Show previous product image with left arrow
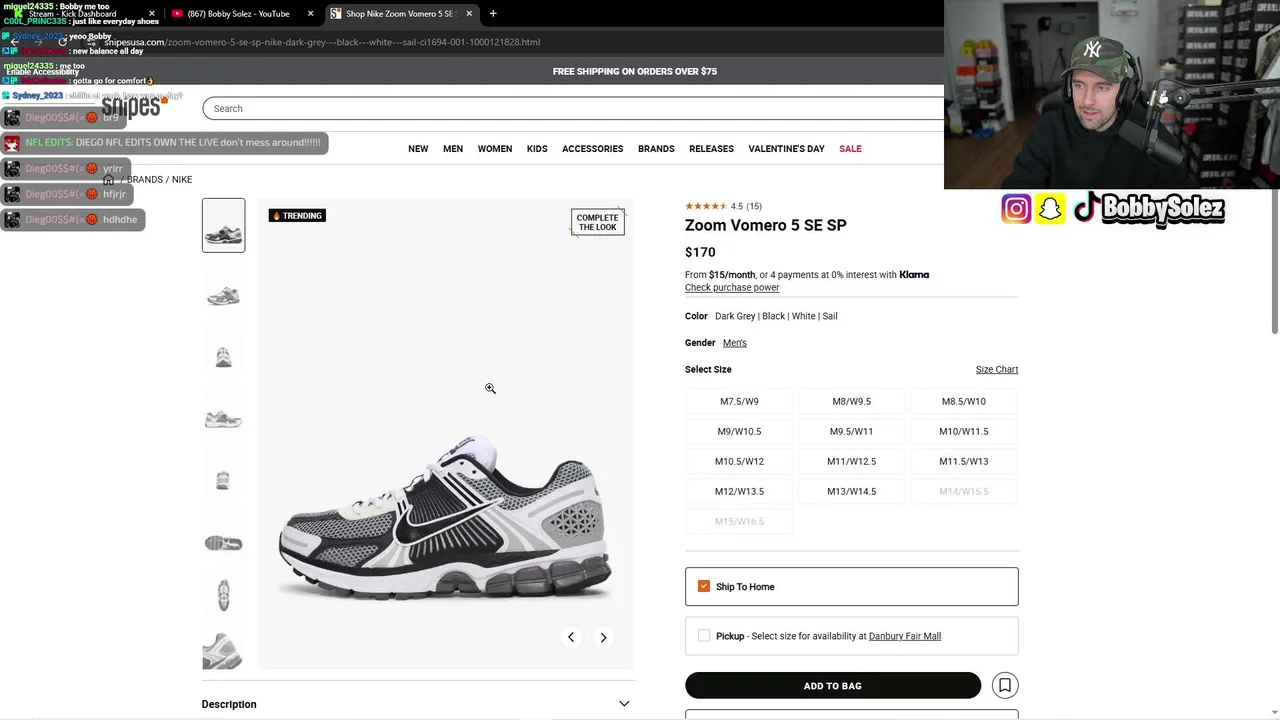 (571, 637)
